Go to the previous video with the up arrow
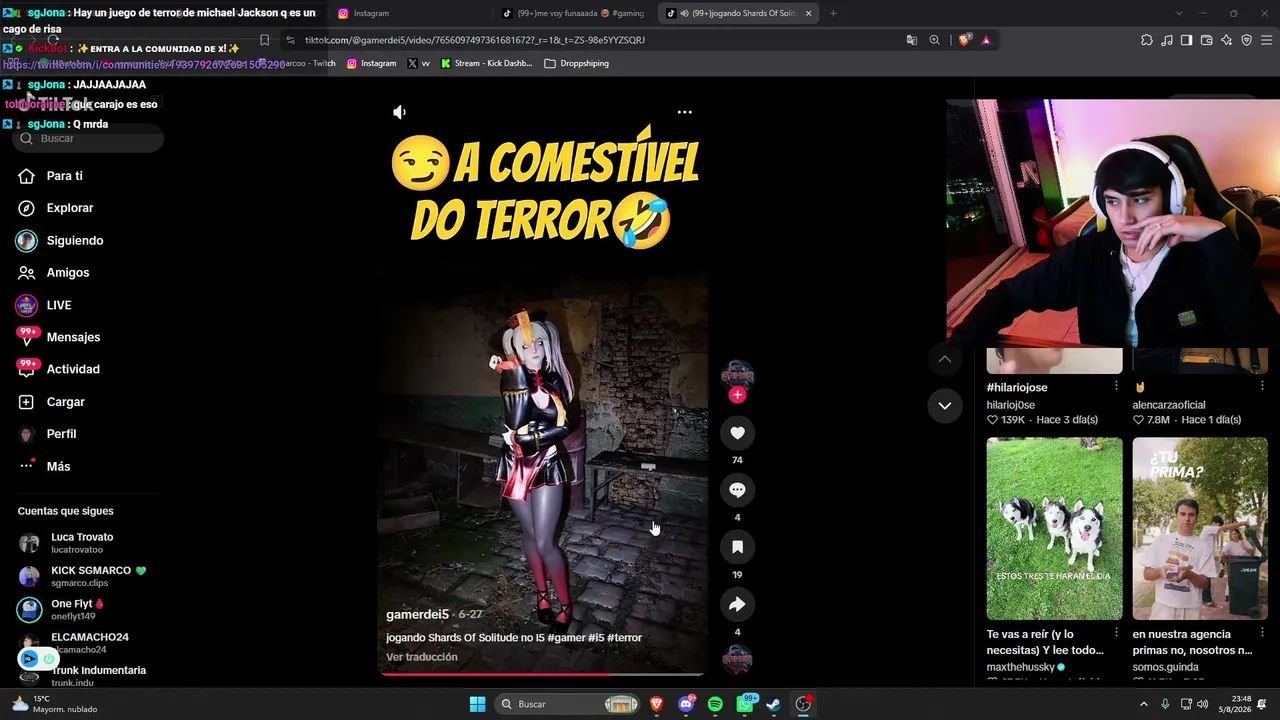1280x720 pixels. click(945, 359)
